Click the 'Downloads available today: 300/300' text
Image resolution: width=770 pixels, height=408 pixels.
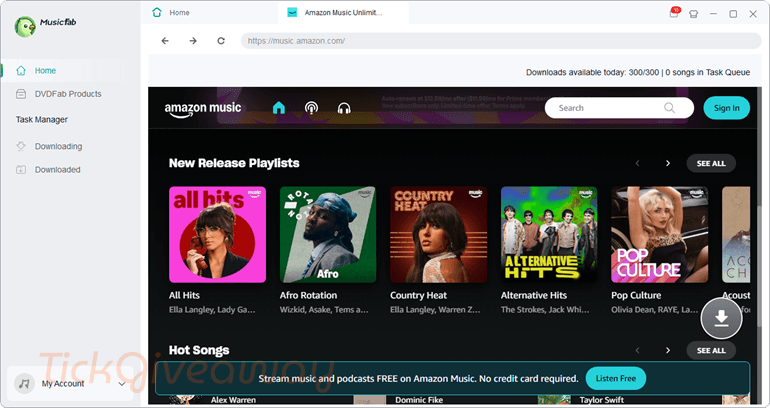pos(593,73)
